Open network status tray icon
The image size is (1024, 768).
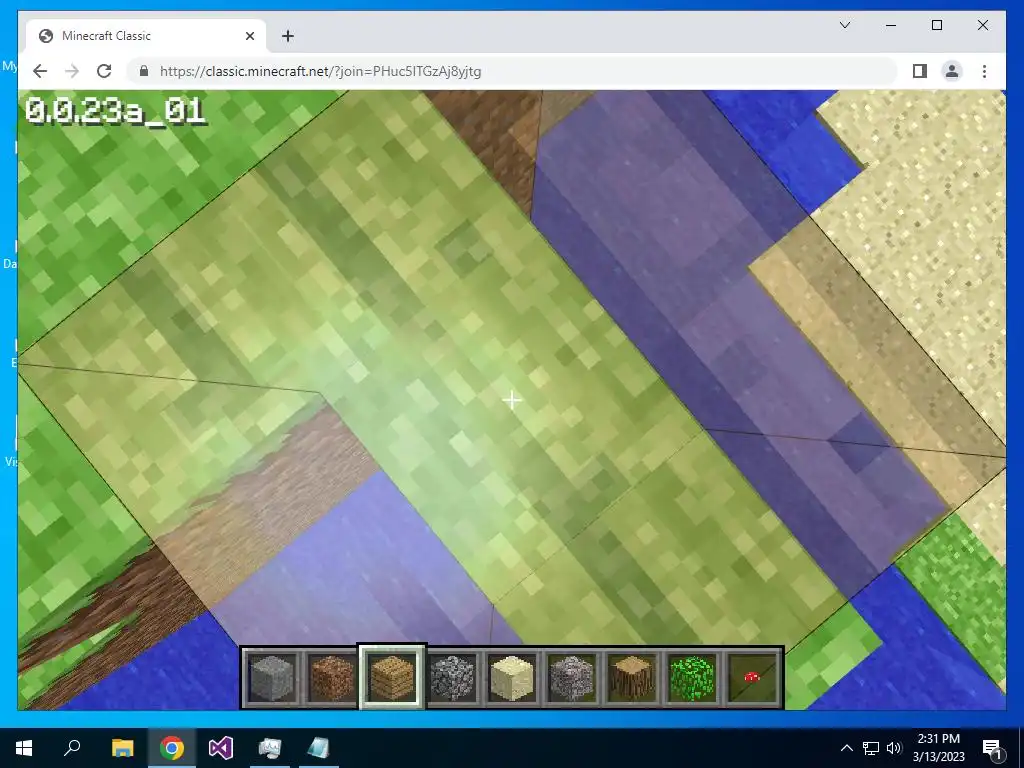pyautogui.click(x=871, y=748)
